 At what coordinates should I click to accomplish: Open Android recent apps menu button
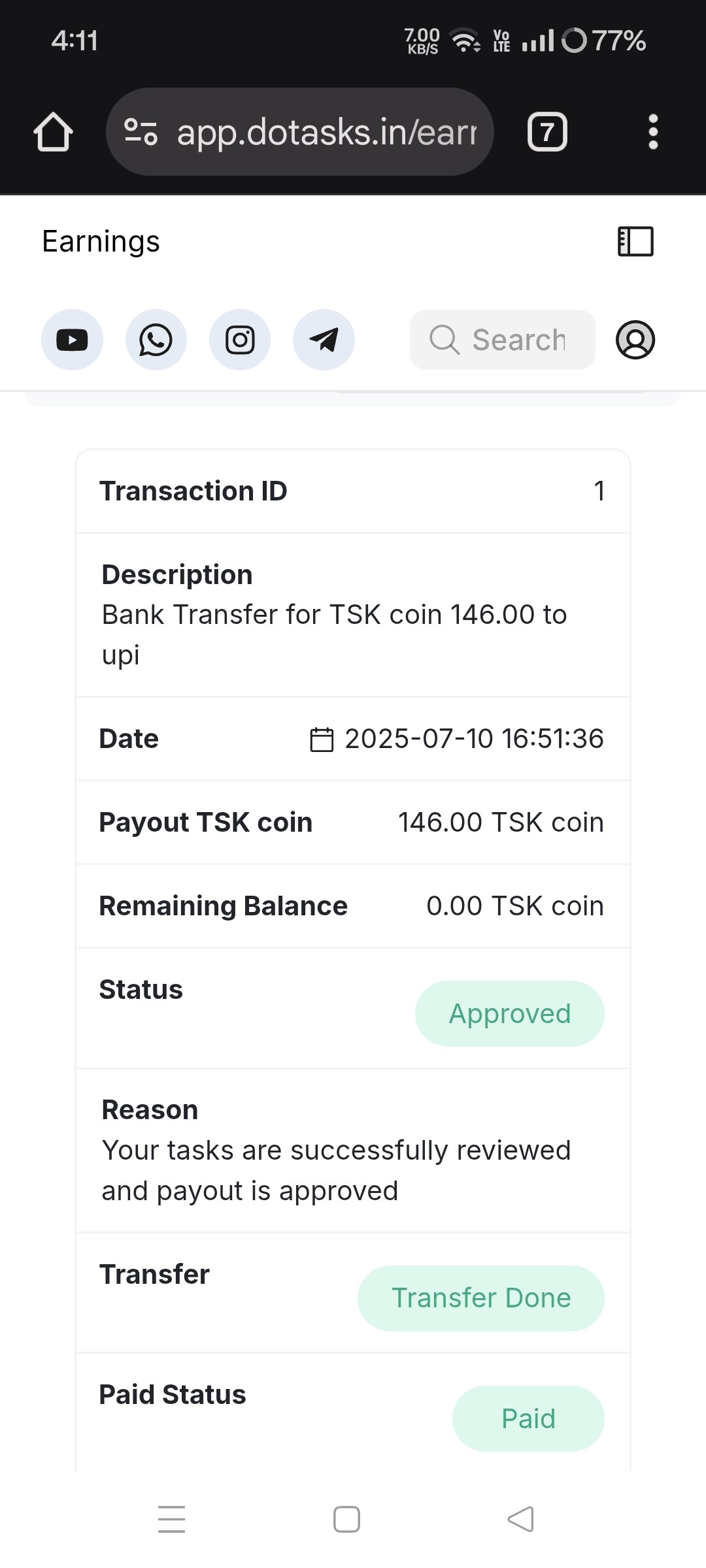tap(172, 1519)
